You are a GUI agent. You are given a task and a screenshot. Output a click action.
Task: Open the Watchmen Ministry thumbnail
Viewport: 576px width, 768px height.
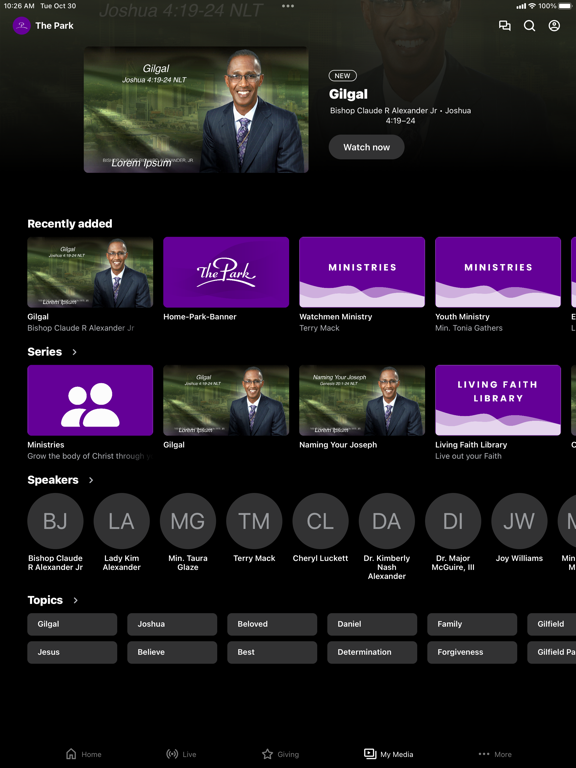[x=362, y=272]
